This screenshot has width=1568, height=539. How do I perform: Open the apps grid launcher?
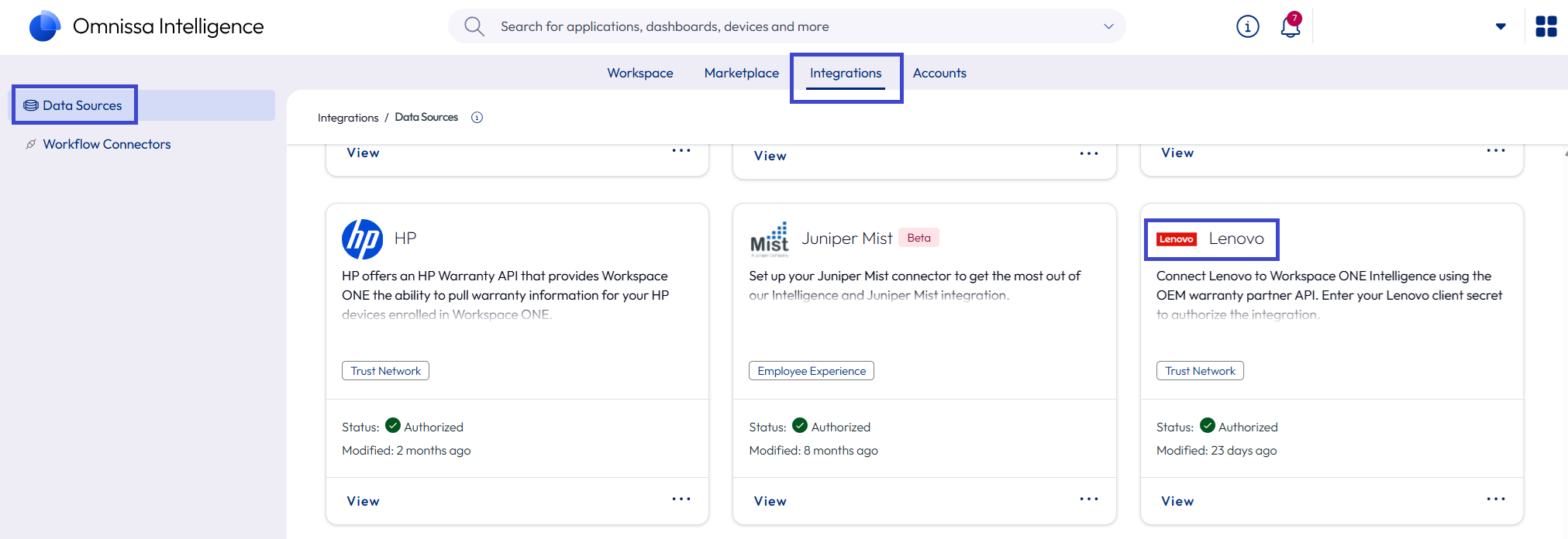[1546, 26]
